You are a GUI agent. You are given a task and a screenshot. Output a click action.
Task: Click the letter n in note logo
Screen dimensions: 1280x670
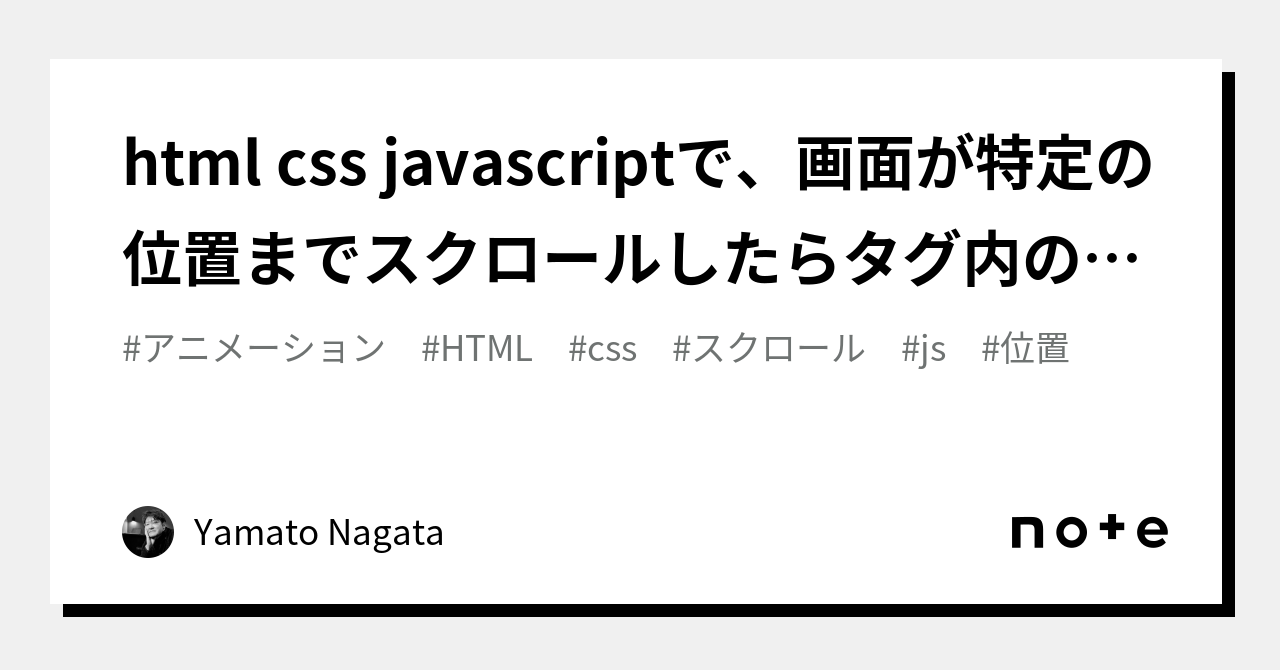1029,532
